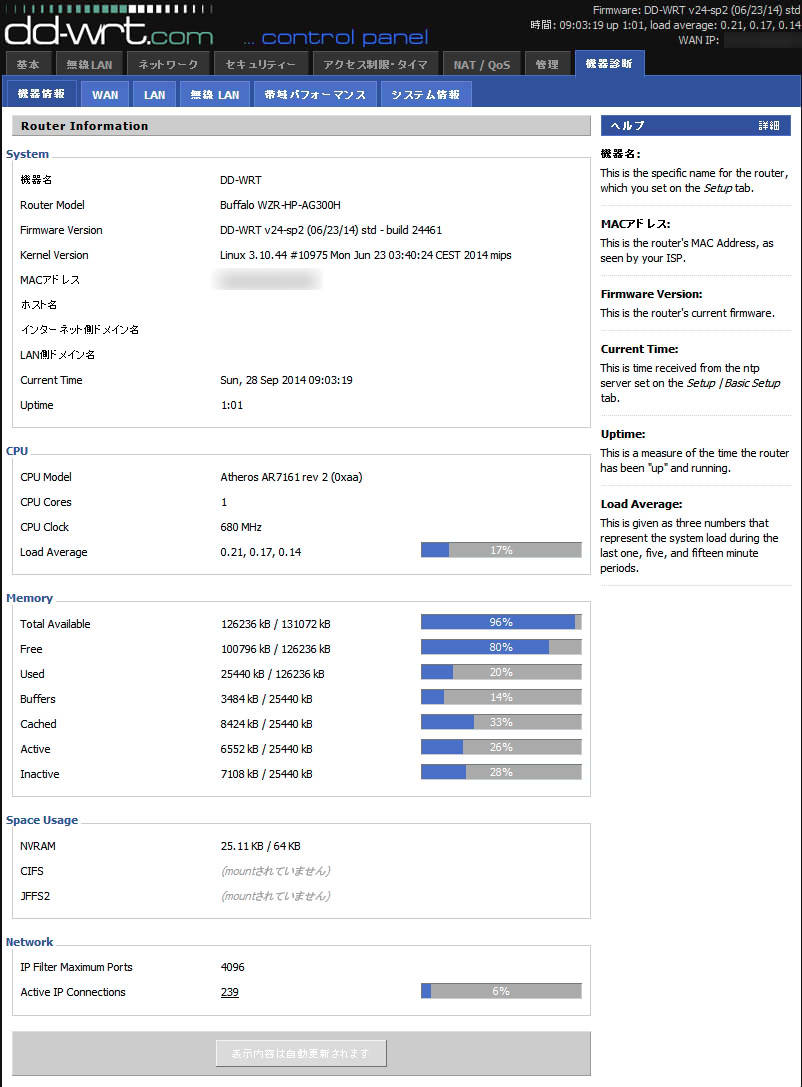
Task: Go to the セキュリティー main tab
Action: click(260, 64)
